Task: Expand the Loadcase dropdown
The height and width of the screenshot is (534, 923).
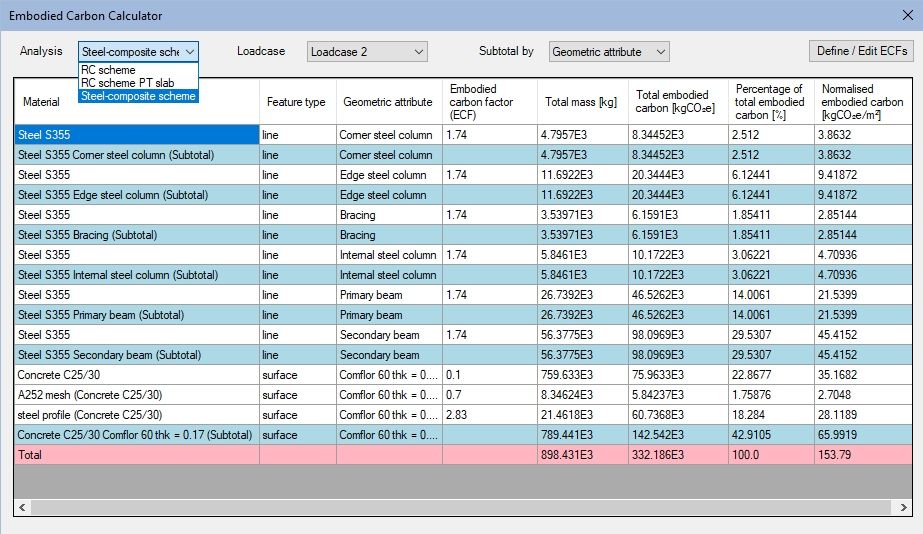Action: 367,51
